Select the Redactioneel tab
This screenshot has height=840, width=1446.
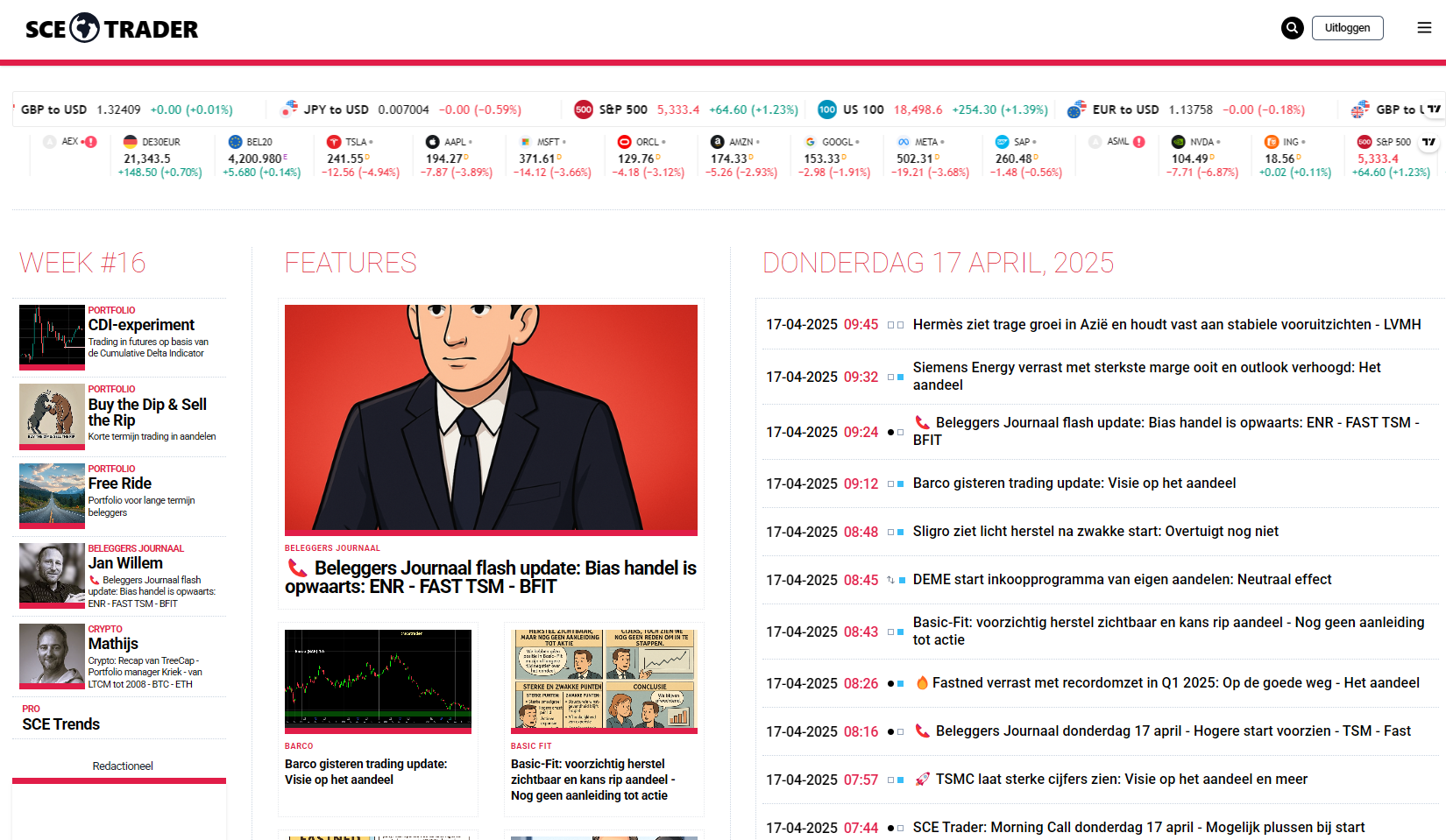(123, 766)
